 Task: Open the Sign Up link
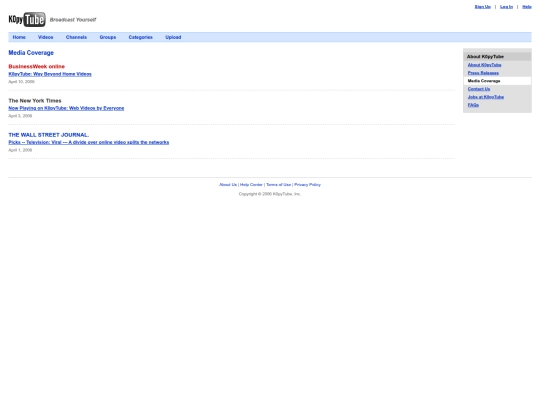[482, 7]
